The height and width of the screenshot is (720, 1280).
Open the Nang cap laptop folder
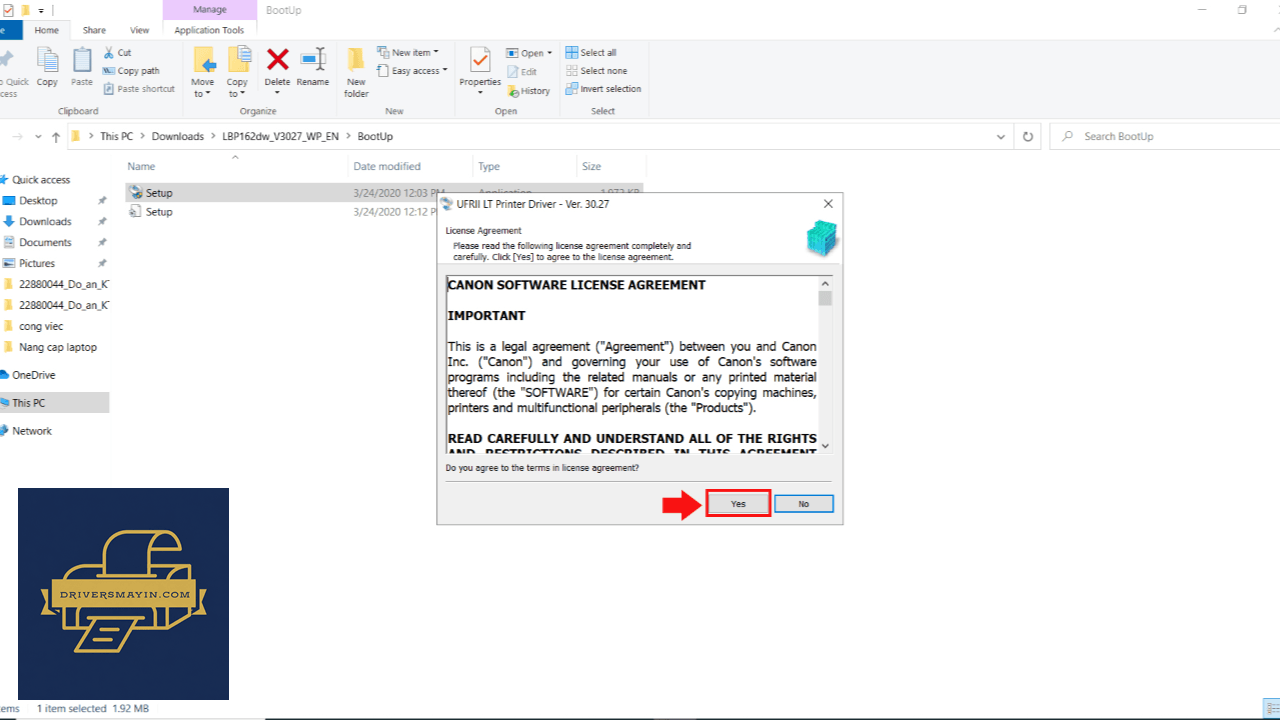click(x=58, y=348)
